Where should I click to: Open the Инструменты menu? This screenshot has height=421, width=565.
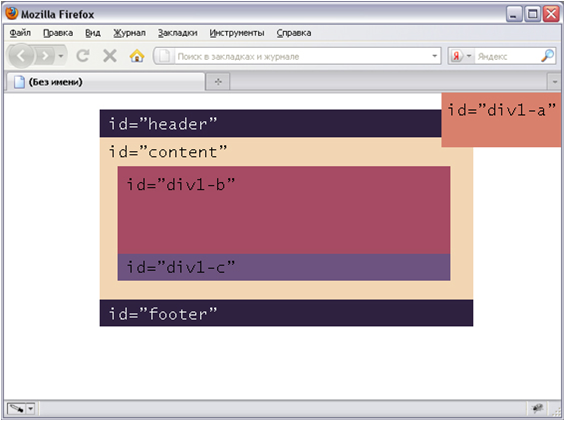[237, 33]
